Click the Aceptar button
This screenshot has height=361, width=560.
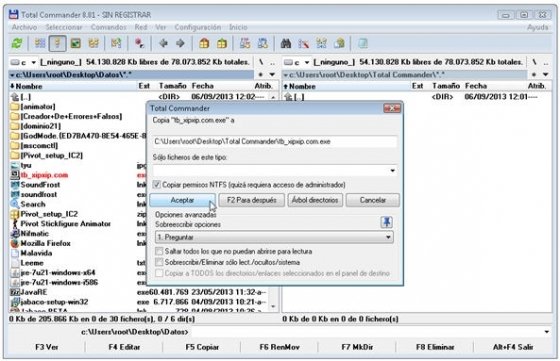tap(182, 200)
